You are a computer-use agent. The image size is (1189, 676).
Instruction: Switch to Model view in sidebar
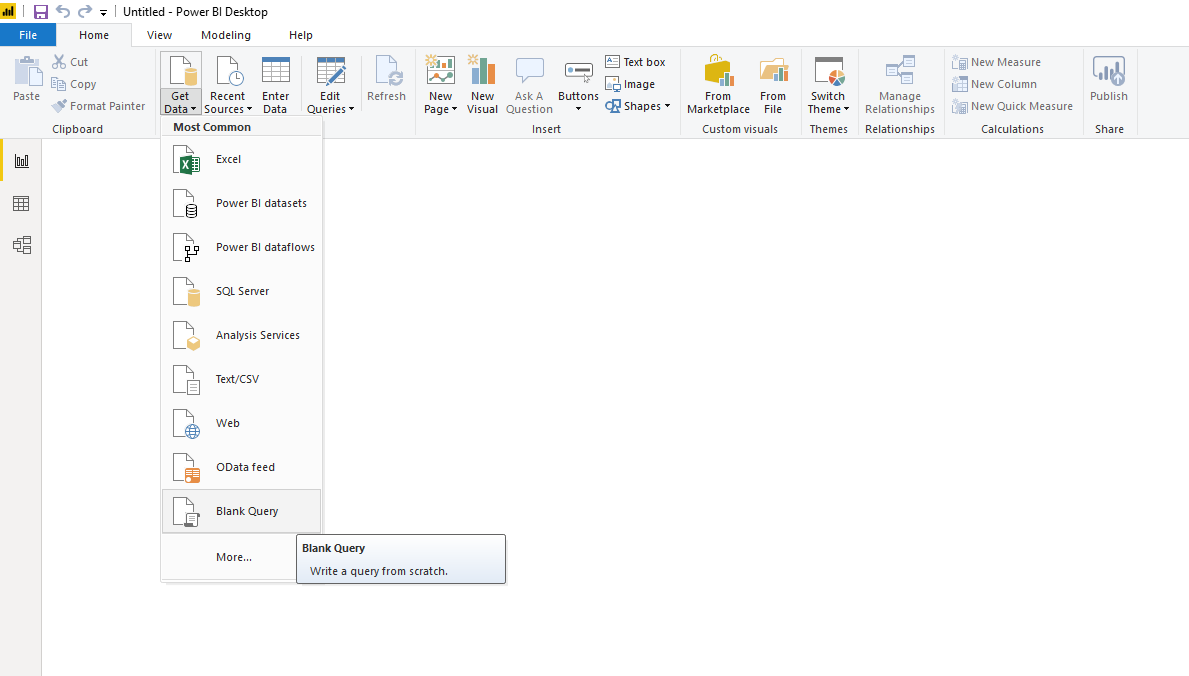[21, 245]
